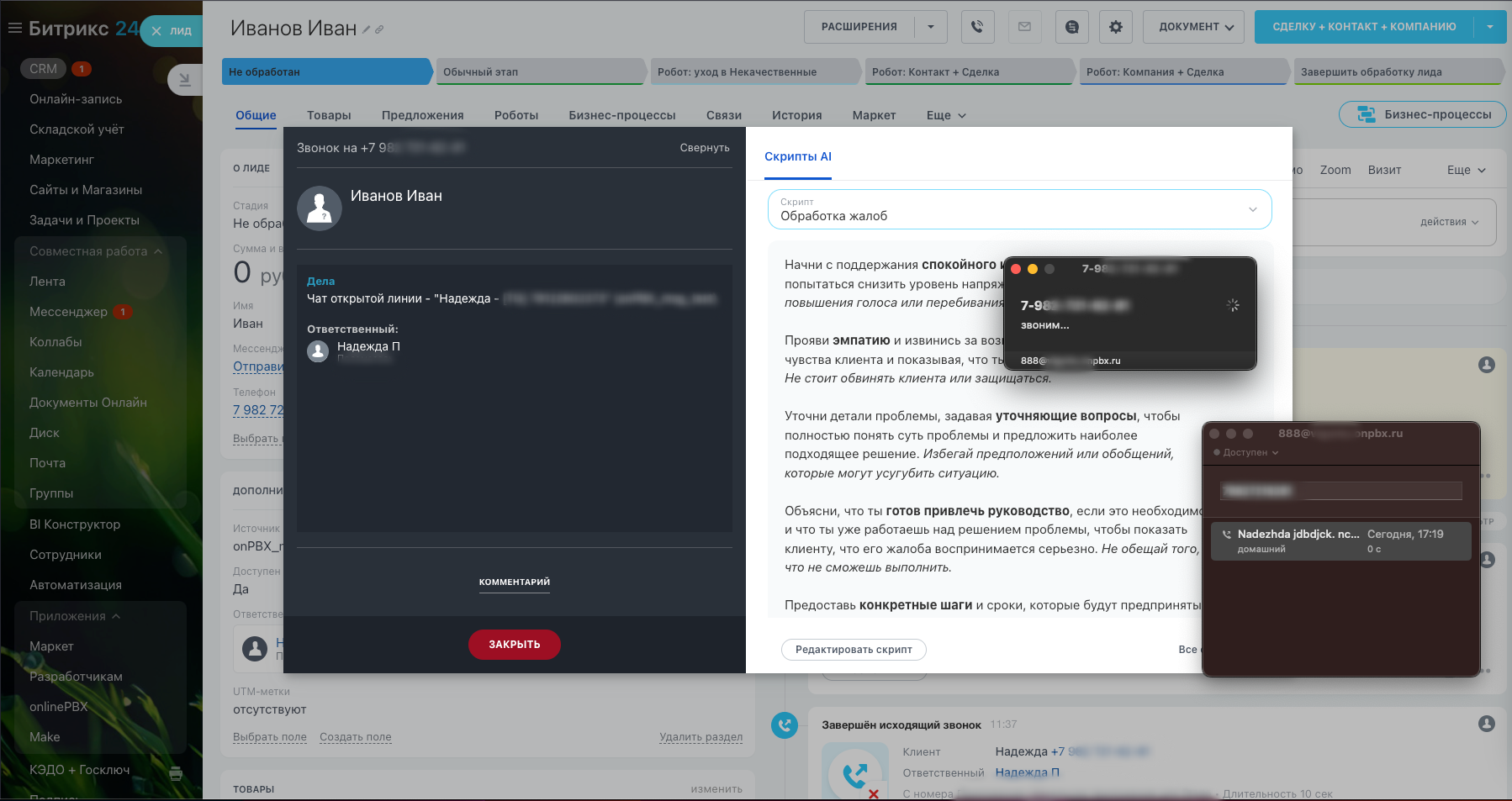Click the РАСШИРЕНИЯ button

pyautogui.click(x=859, y=27)
